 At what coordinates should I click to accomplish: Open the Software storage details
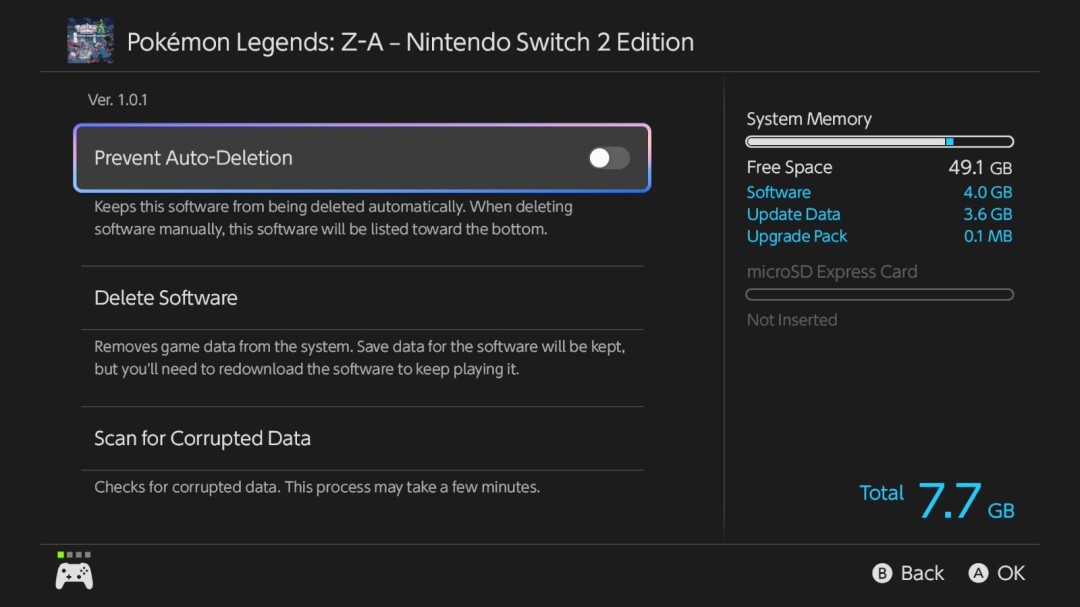(x=779, y=192)
